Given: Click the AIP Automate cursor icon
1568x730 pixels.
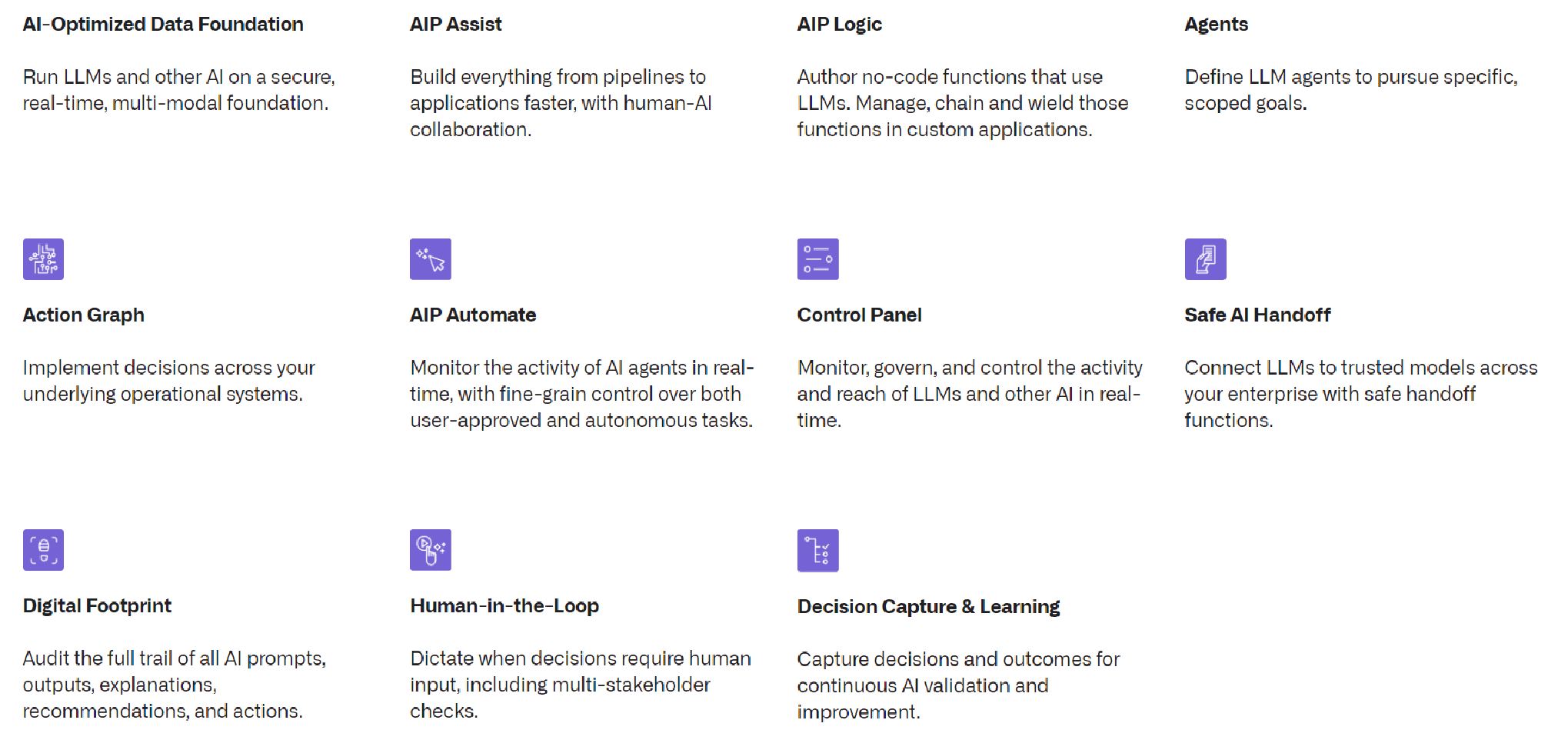Looking at the screenshot, I should pos(431,259).
